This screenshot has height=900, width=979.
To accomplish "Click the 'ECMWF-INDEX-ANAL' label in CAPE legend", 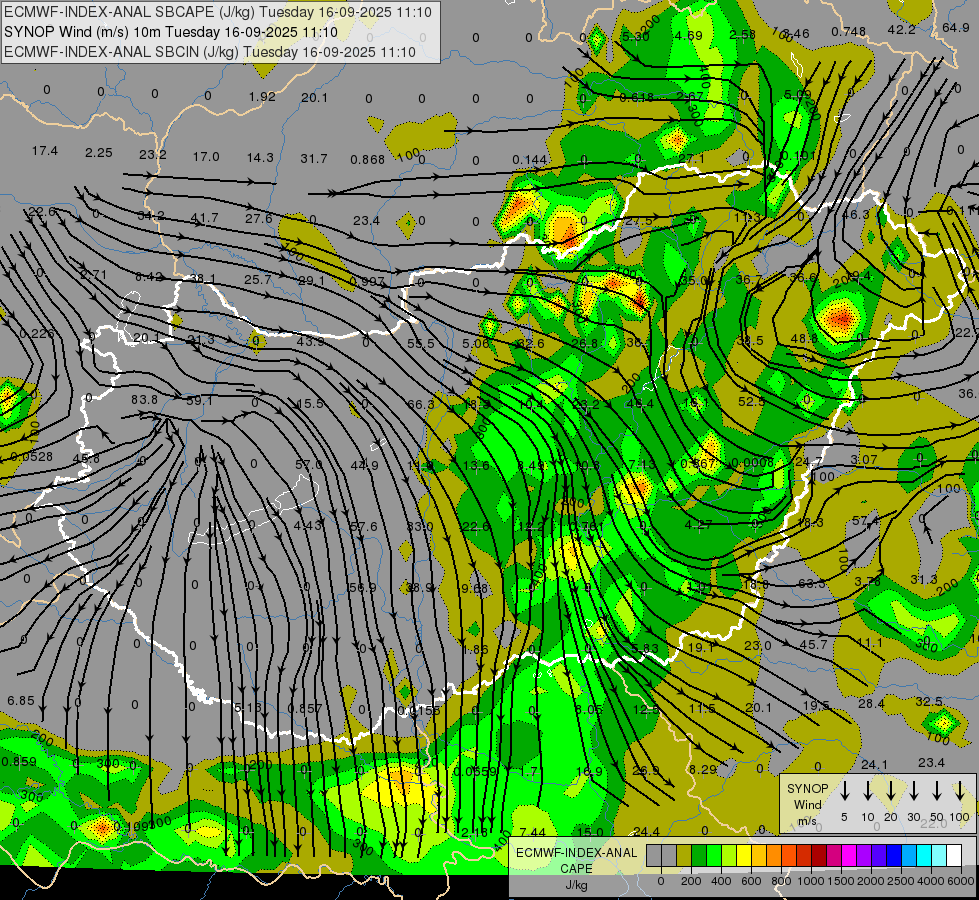I will tap(576, 853).
